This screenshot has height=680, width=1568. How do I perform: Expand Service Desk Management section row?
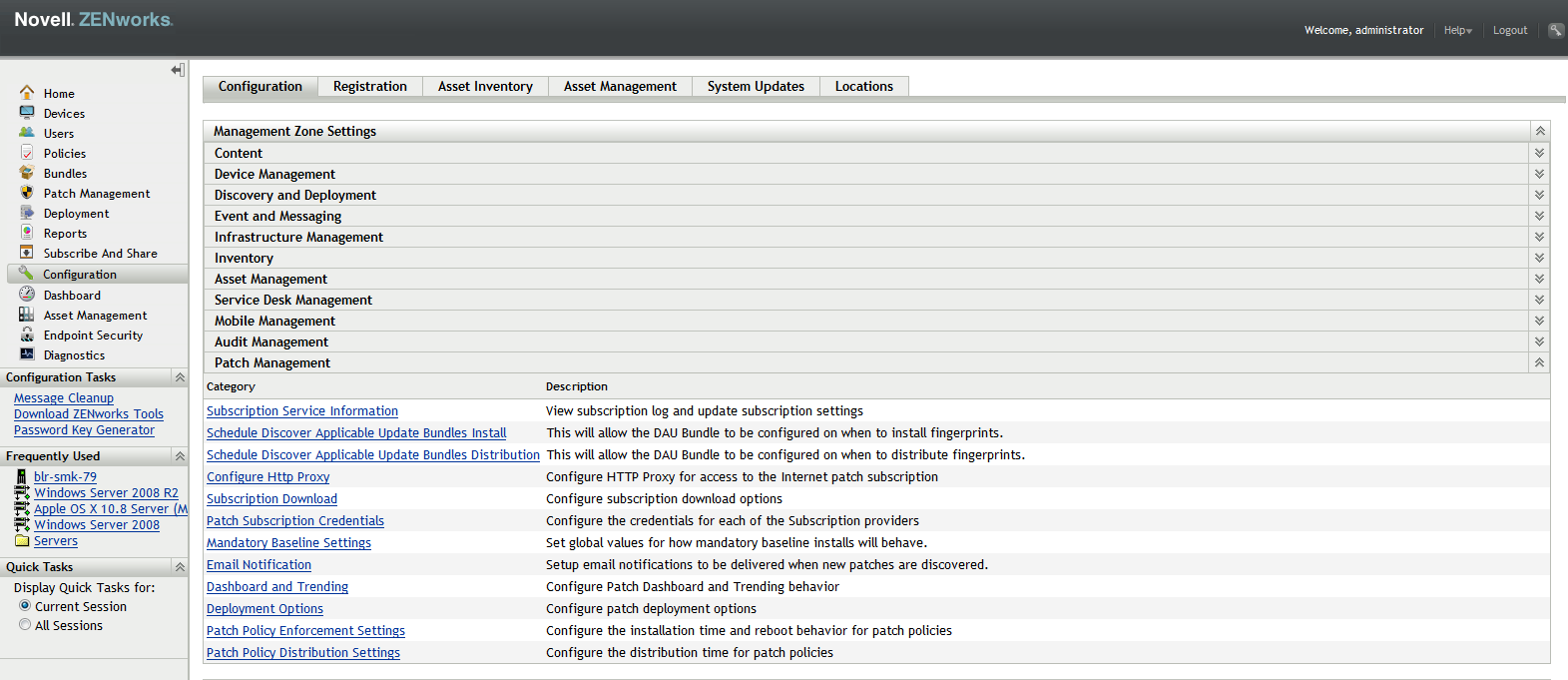pyautogui.click(x=876, y=300)
